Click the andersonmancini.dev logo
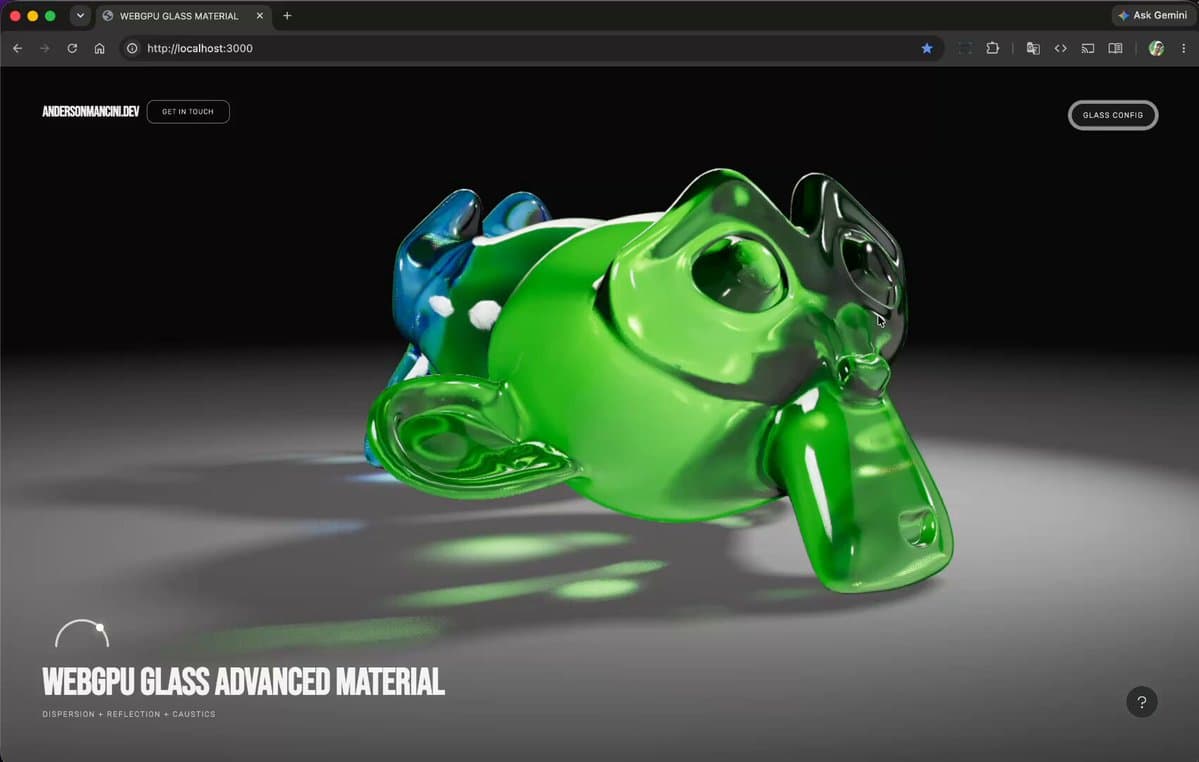Screen dimensions: 1199x762 90,112
